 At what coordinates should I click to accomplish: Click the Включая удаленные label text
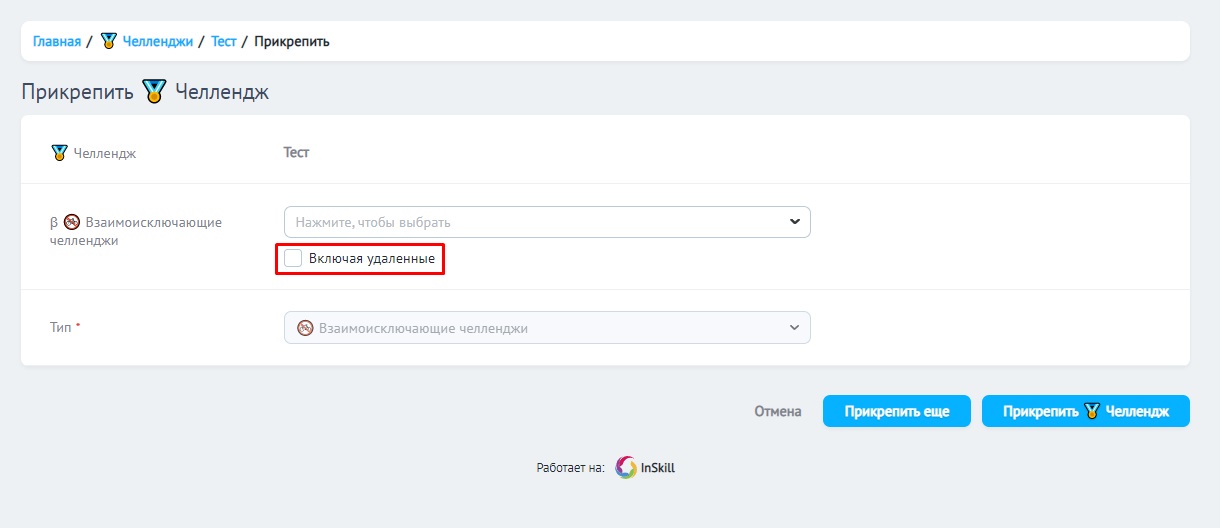pos(371,258)
